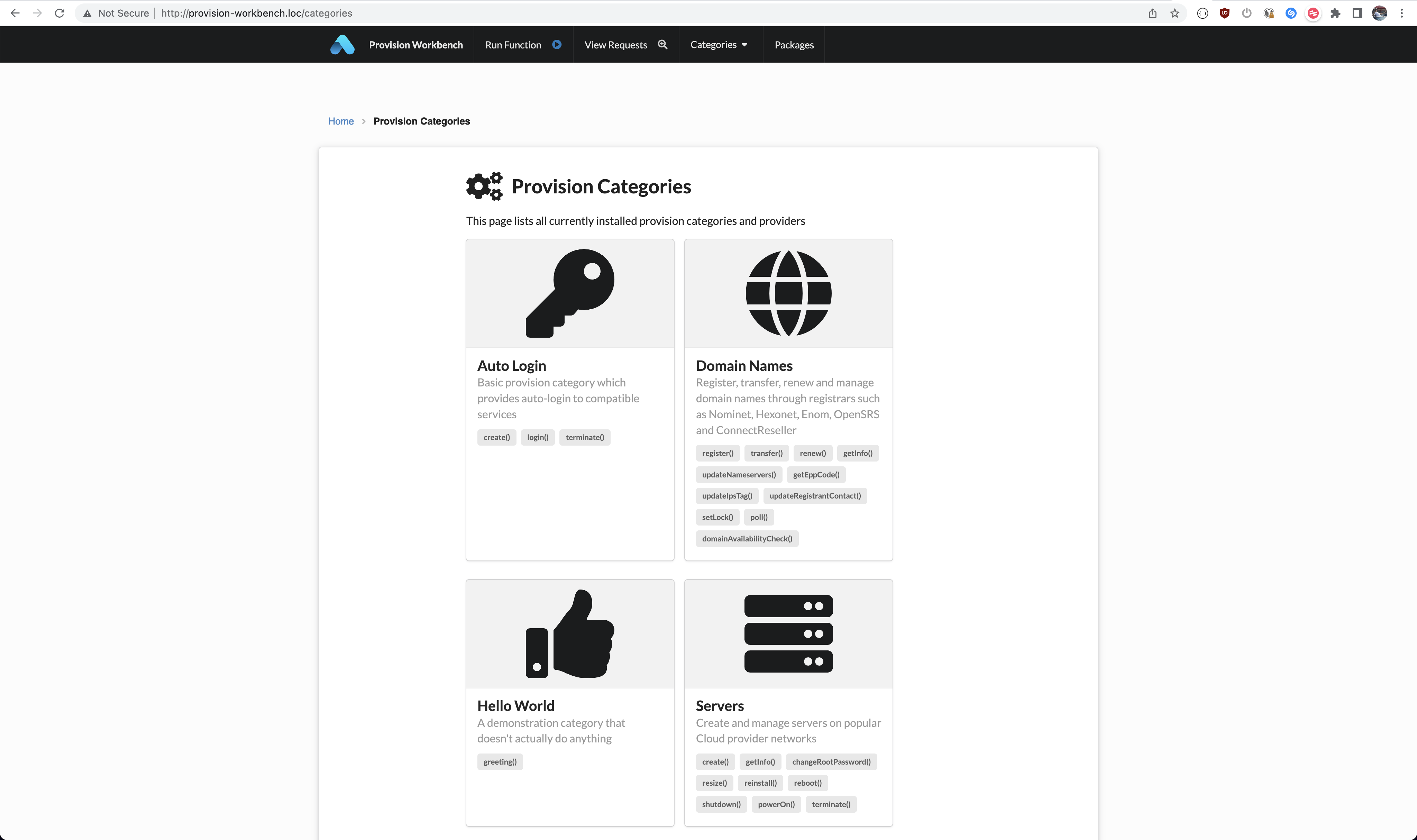Open the Categories navigation dropdown
The image size is (1417, 840).
(x=717, y=44)
